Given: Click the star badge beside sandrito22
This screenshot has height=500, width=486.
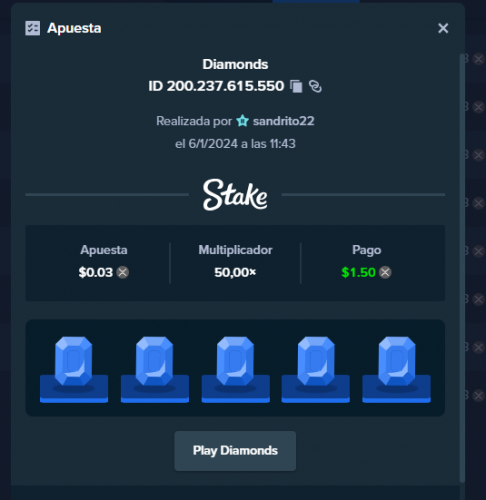Looking at the screenshot, I should [x=243, y=121].
